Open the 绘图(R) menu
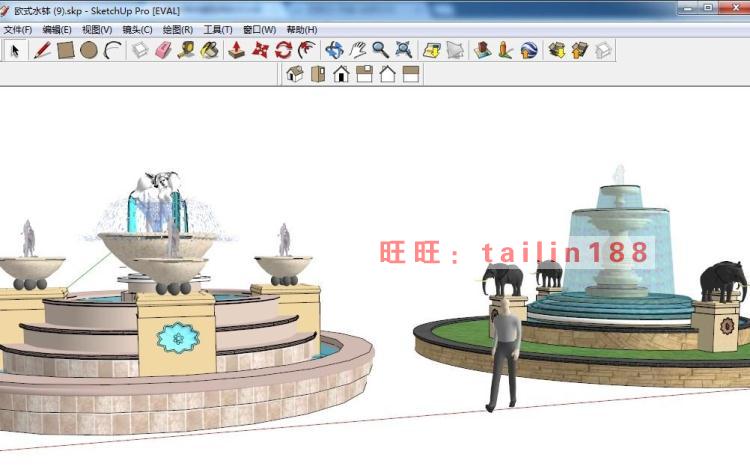The height and width of the screenshot is (472, 750). coord(178,30)
